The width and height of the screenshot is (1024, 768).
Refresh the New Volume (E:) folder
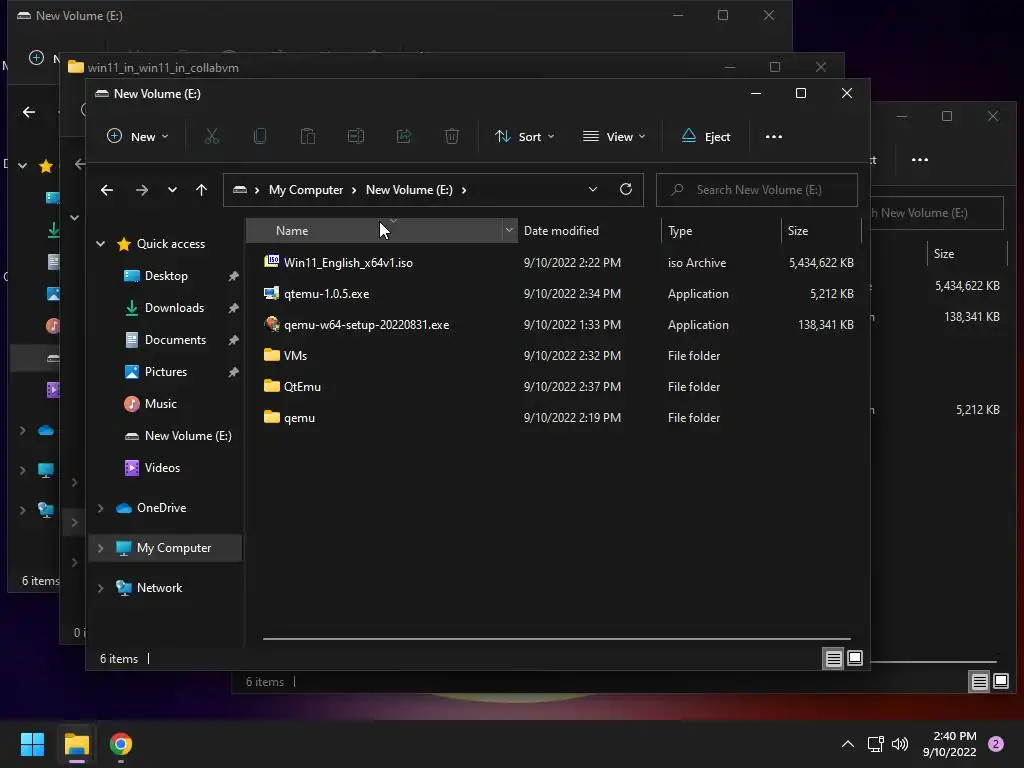(626, 189)
